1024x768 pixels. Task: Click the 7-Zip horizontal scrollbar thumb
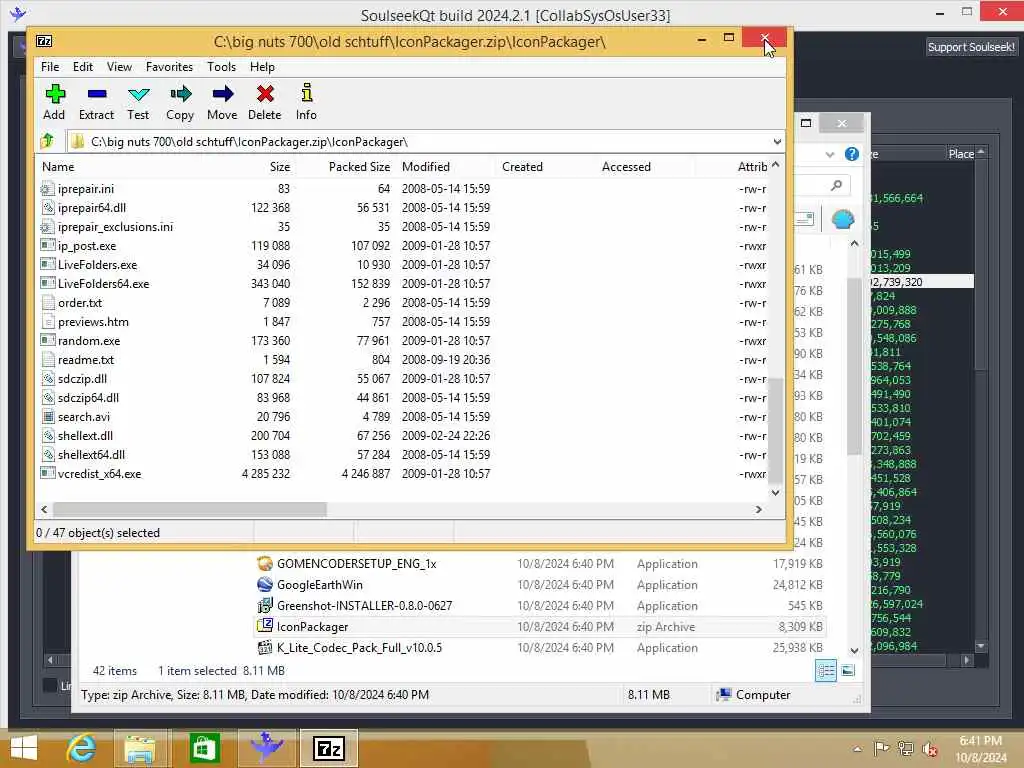[189, 509]
